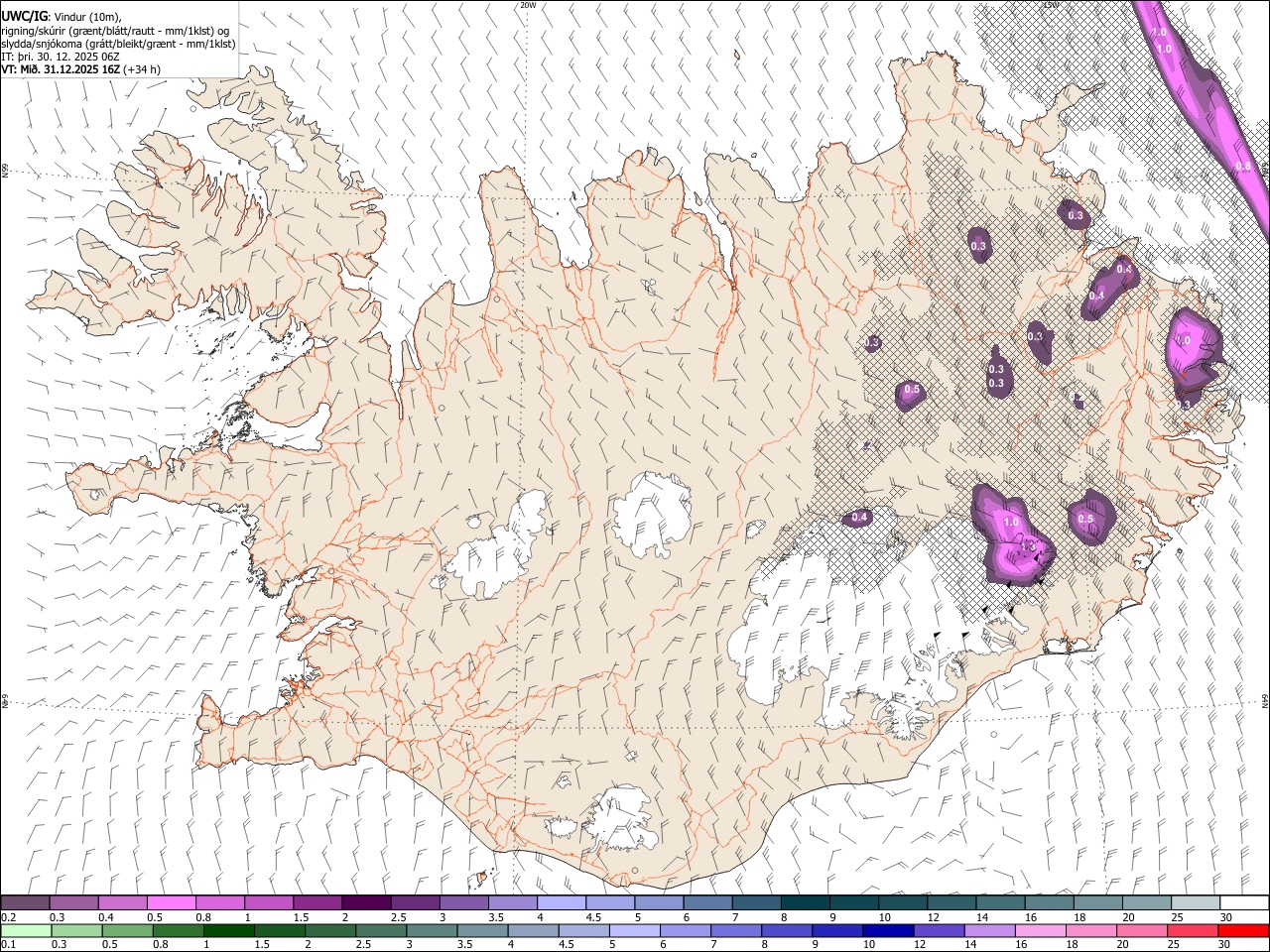Pick the deep blue 10–12 rain legend swatch

pos(888,931)
